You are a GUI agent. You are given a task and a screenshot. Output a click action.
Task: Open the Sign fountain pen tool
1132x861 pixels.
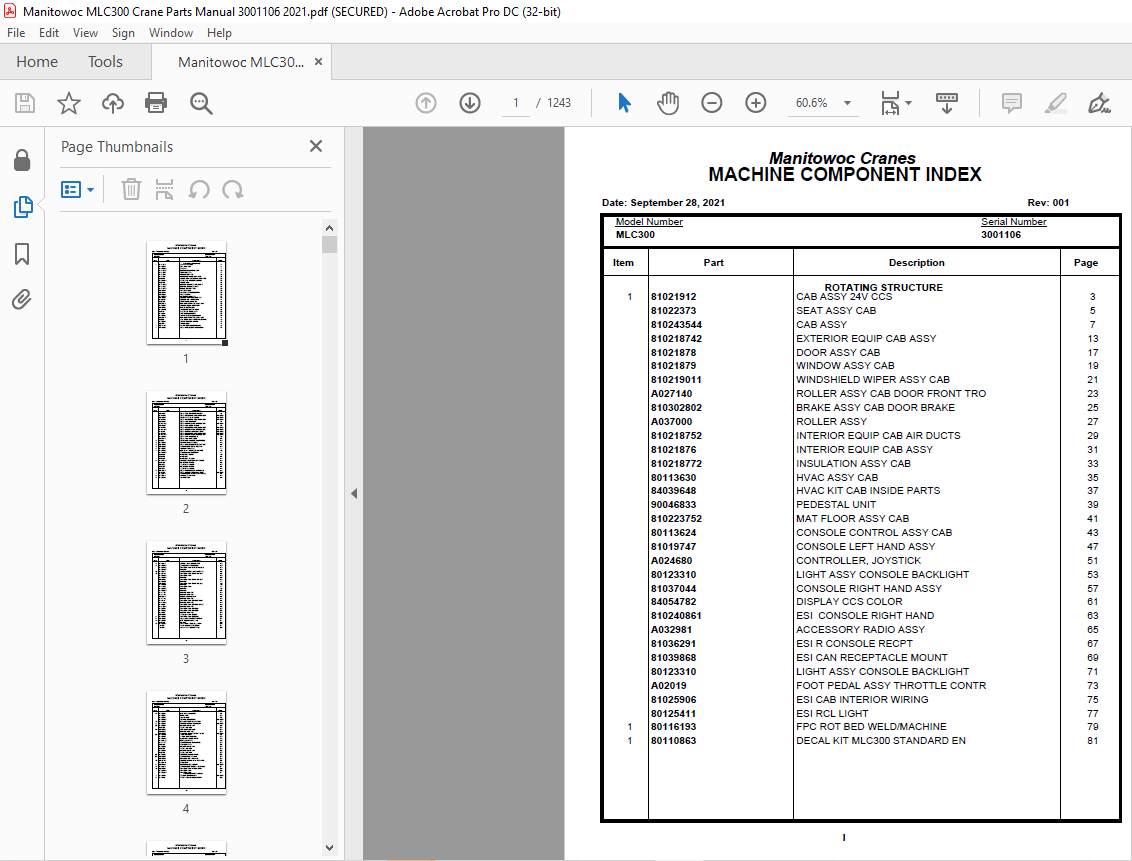[1100, 103]
